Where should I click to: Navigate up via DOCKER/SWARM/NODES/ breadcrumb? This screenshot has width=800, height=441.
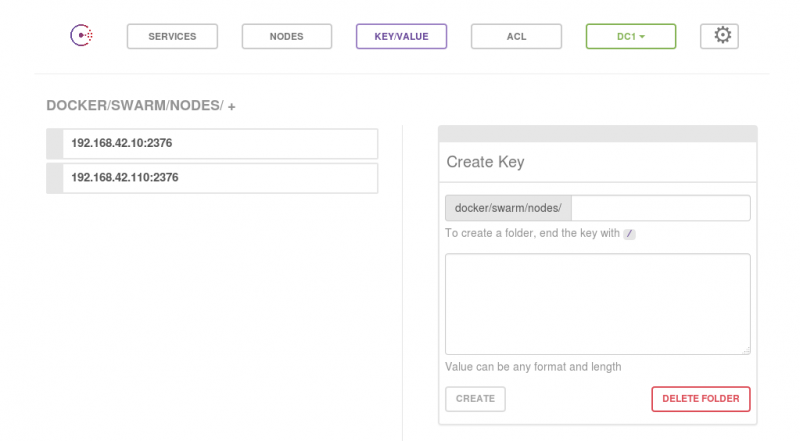[x=135, y=106]
